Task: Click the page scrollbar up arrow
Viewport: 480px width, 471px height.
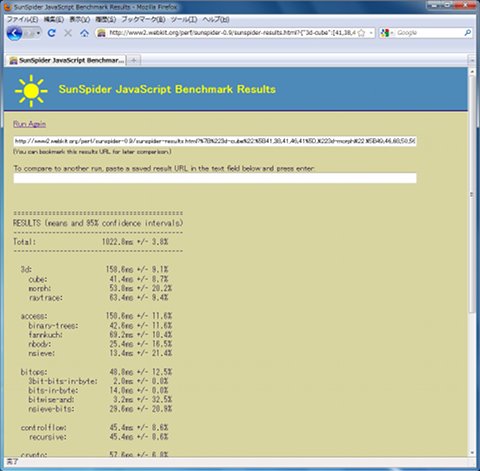Action: coord(472,72)
